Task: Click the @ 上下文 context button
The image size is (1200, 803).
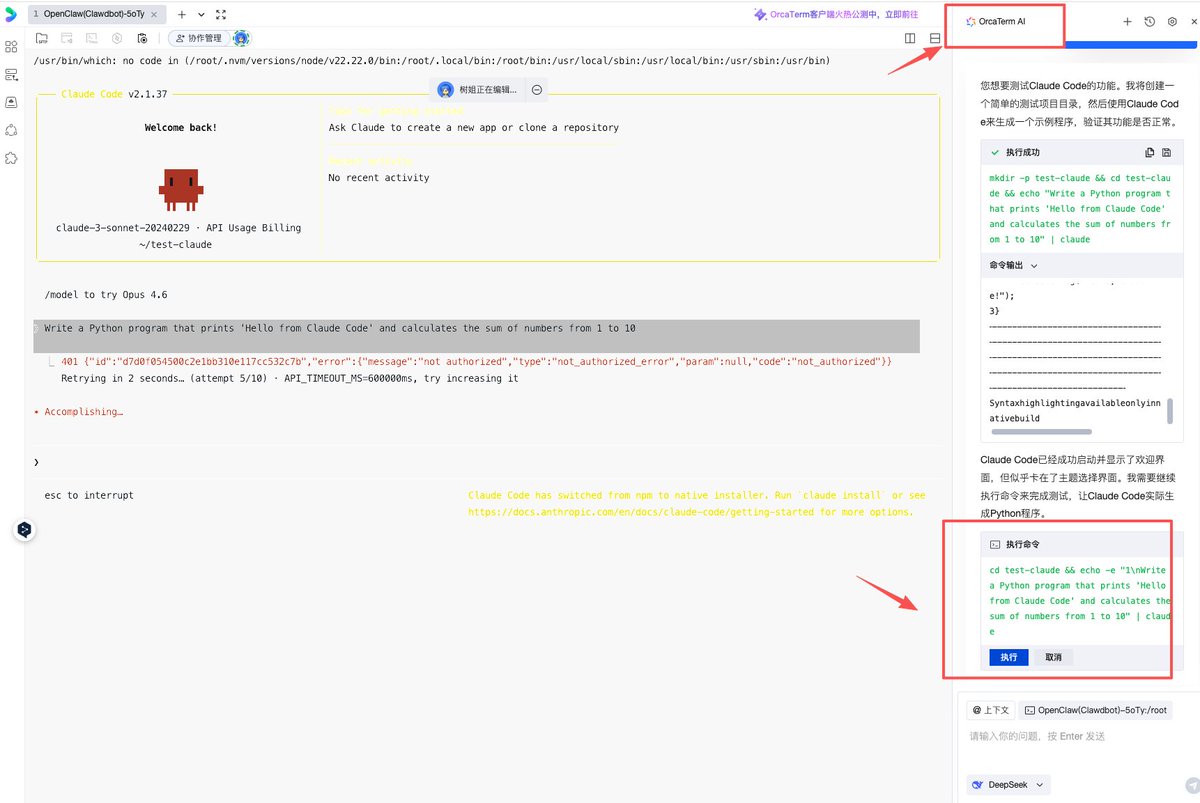Action: (x=991, y=710)
